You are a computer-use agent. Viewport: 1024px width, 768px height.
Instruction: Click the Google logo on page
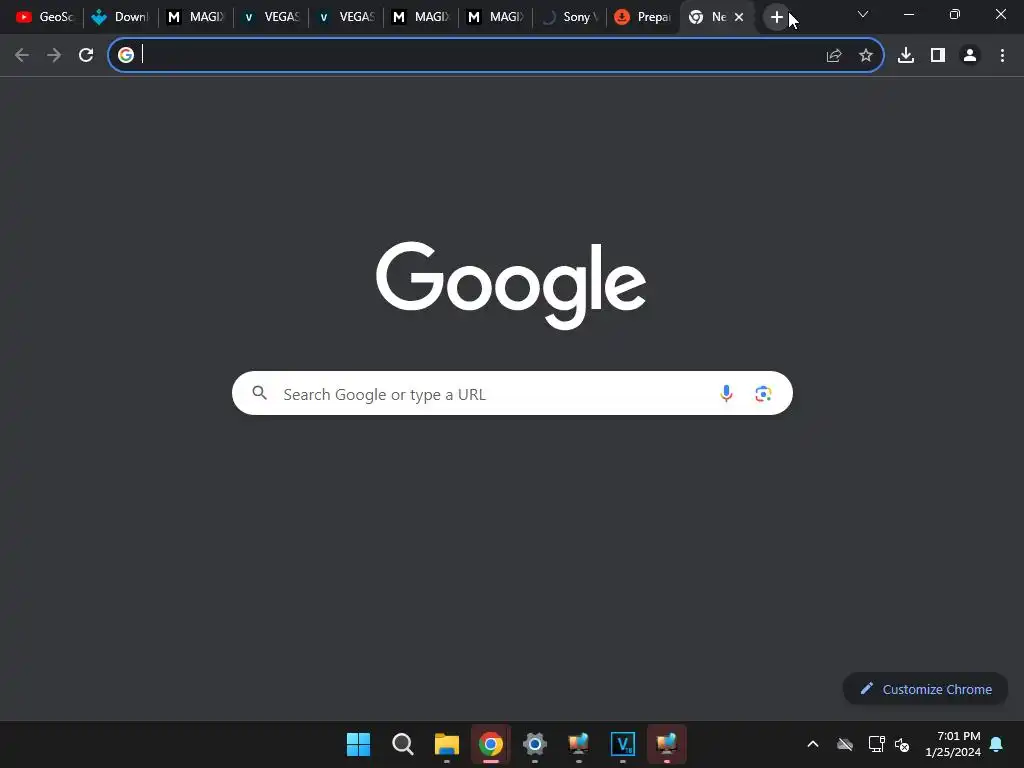(511, 285)
